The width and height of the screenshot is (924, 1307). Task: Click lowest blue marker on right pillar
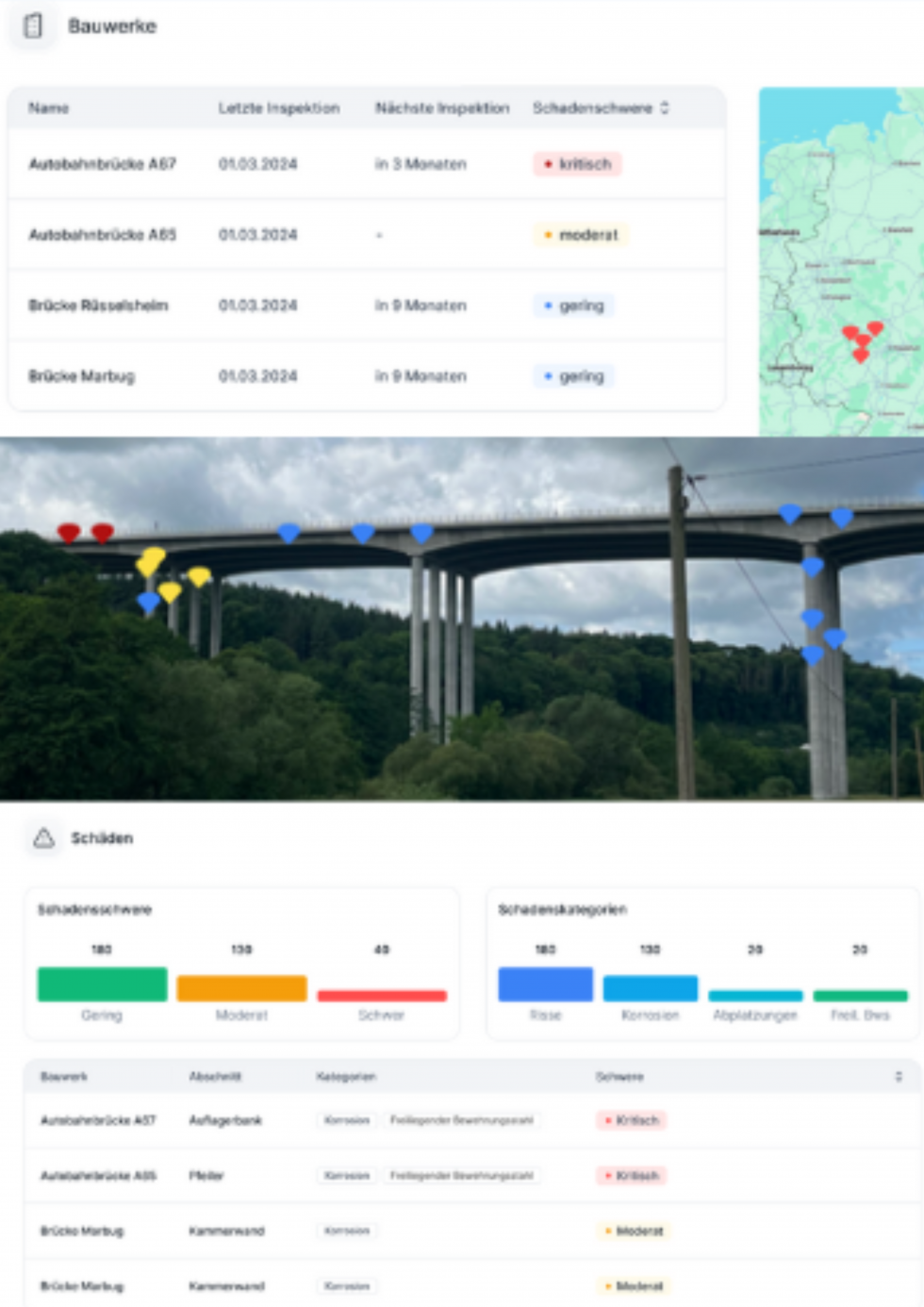pos(812,654)
